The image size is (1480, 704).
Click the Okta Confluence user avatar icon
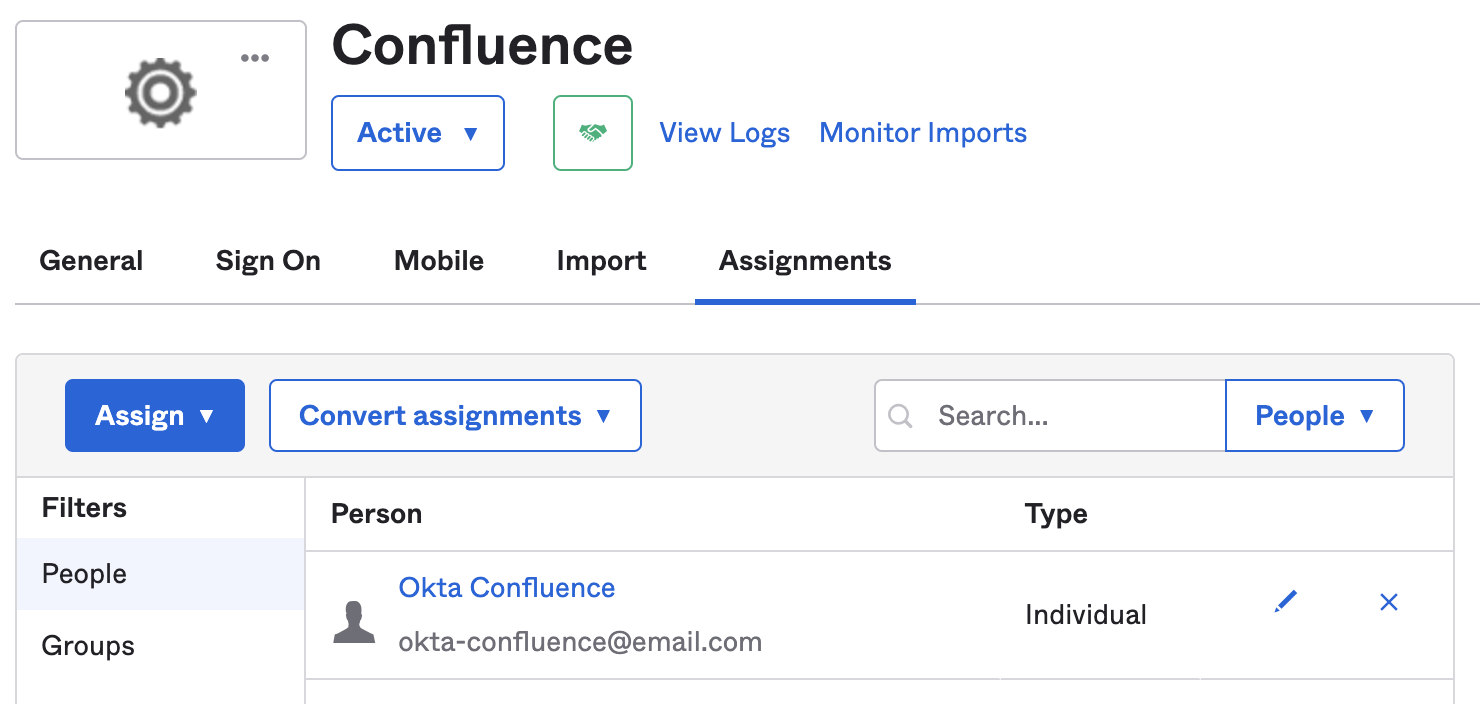(353, 622)
